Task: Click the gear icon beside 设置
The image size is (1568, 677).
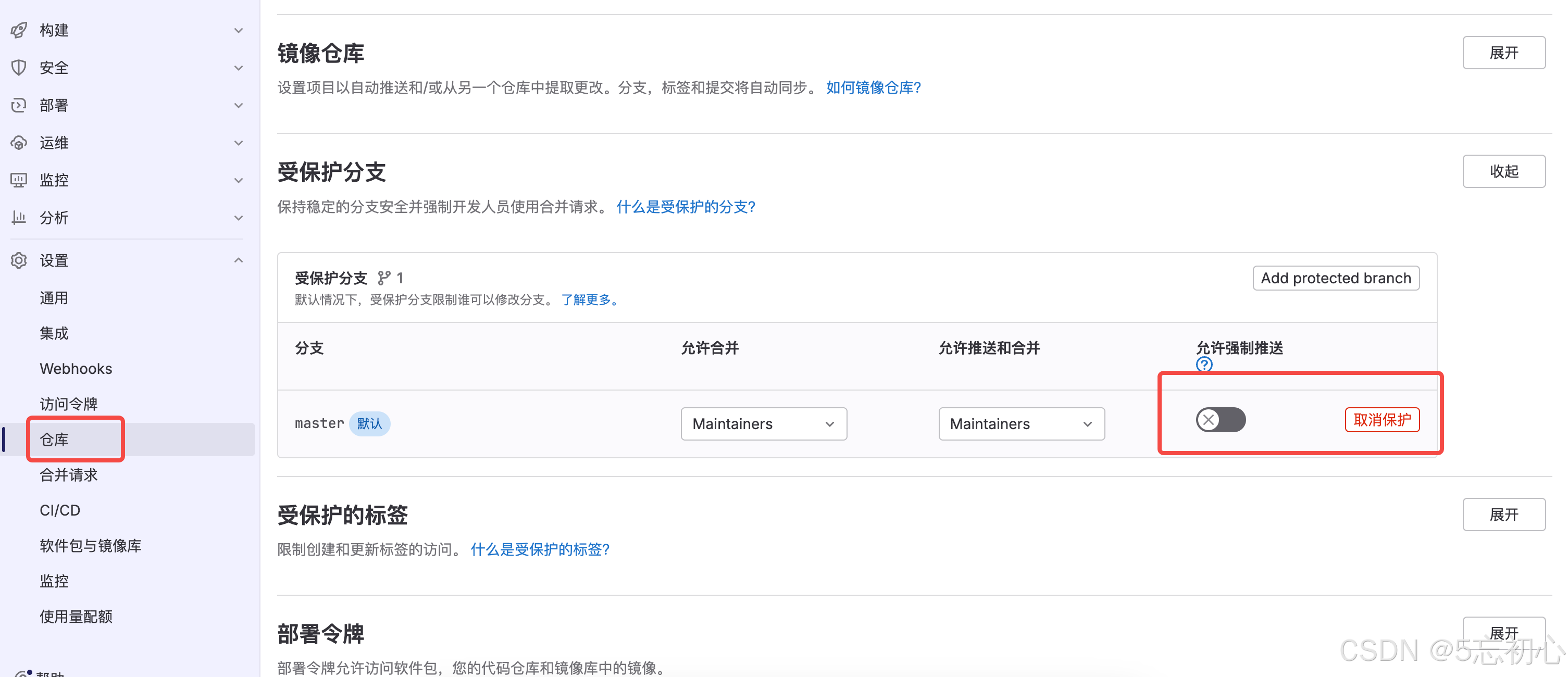Action: [x=19, y=260]
